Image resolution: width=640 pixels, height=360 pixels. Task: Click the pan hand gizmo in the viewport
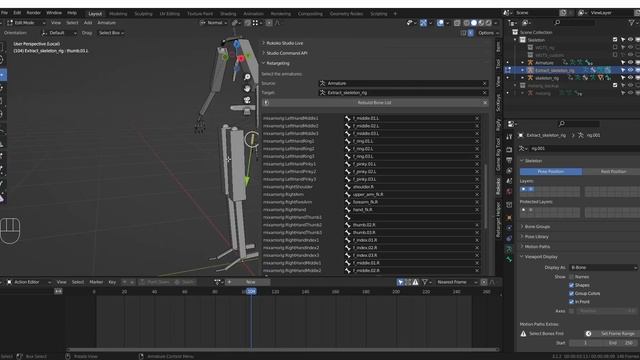pyautogui.click(x=247, y=88)
